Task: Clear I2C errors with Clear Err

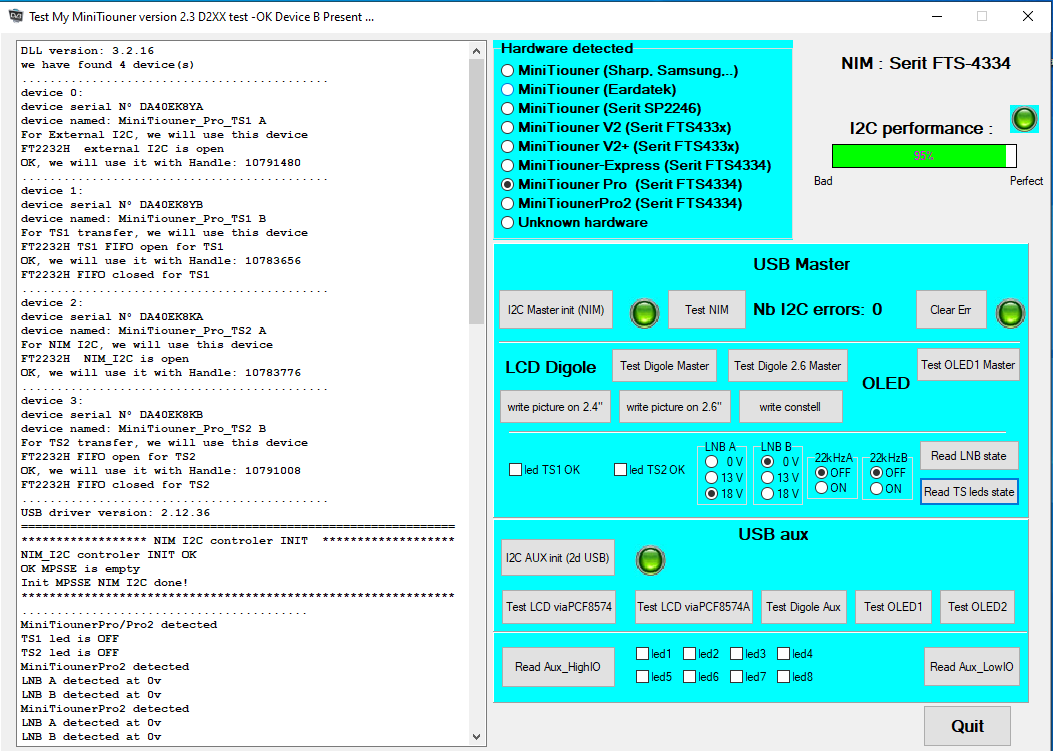Action: (951, 310)
